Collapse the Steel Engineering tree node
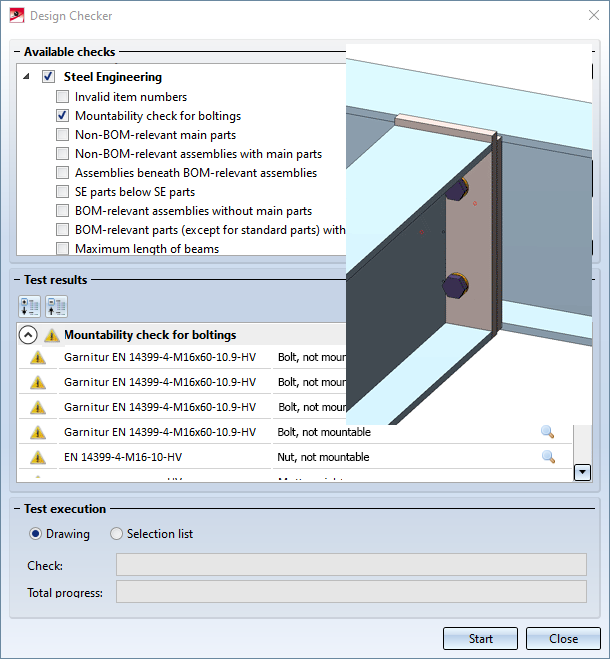610x659 pixels. pyautogui.click(x=26, y=76)
